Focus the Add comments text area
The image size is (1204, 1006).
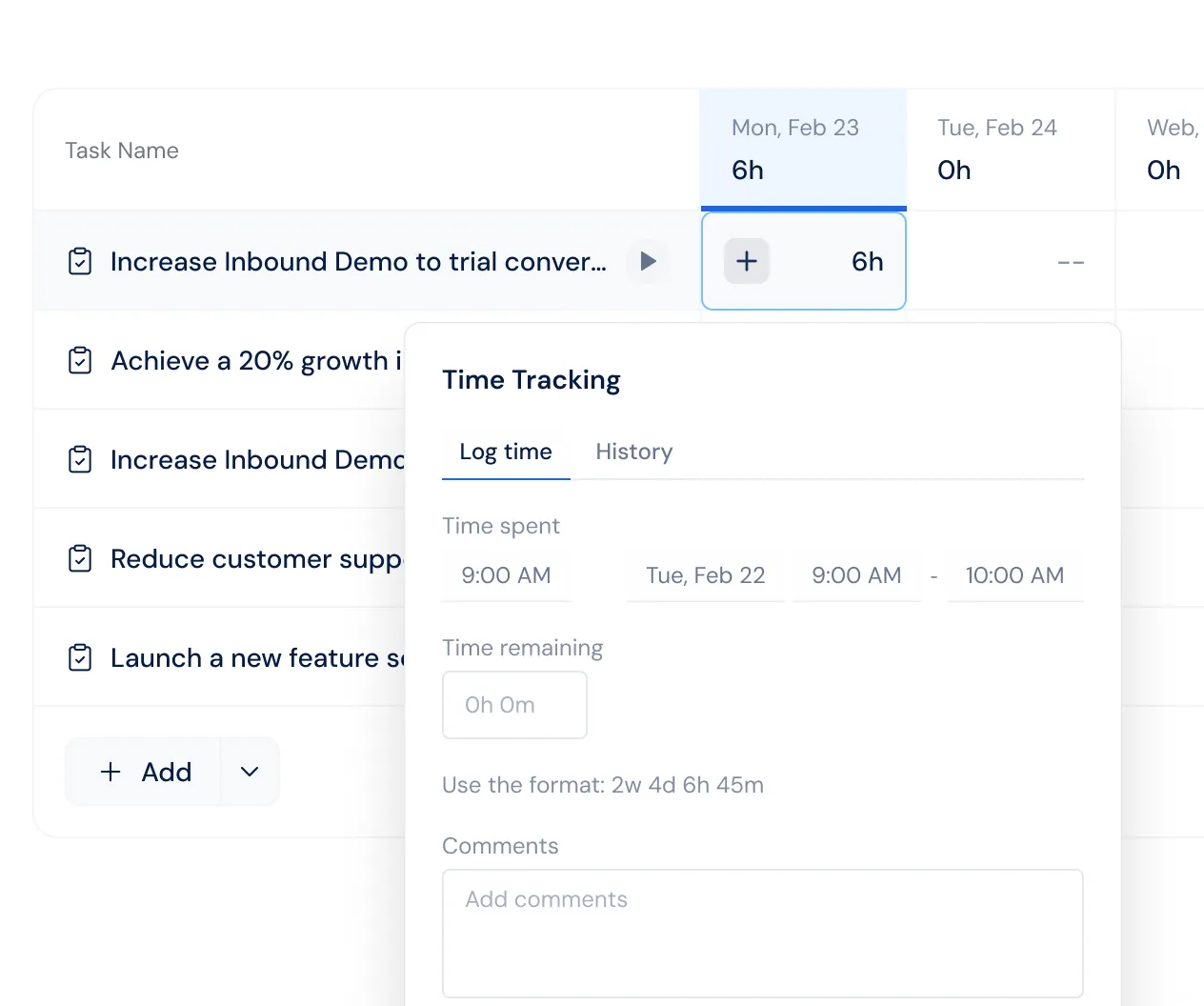(x=763, y=934)
